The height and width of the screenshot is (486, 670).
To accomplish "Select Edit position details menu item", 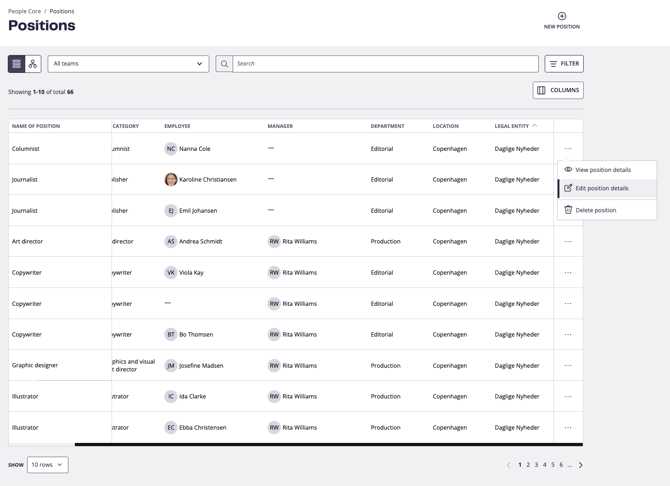I will (x=602, y=188).
